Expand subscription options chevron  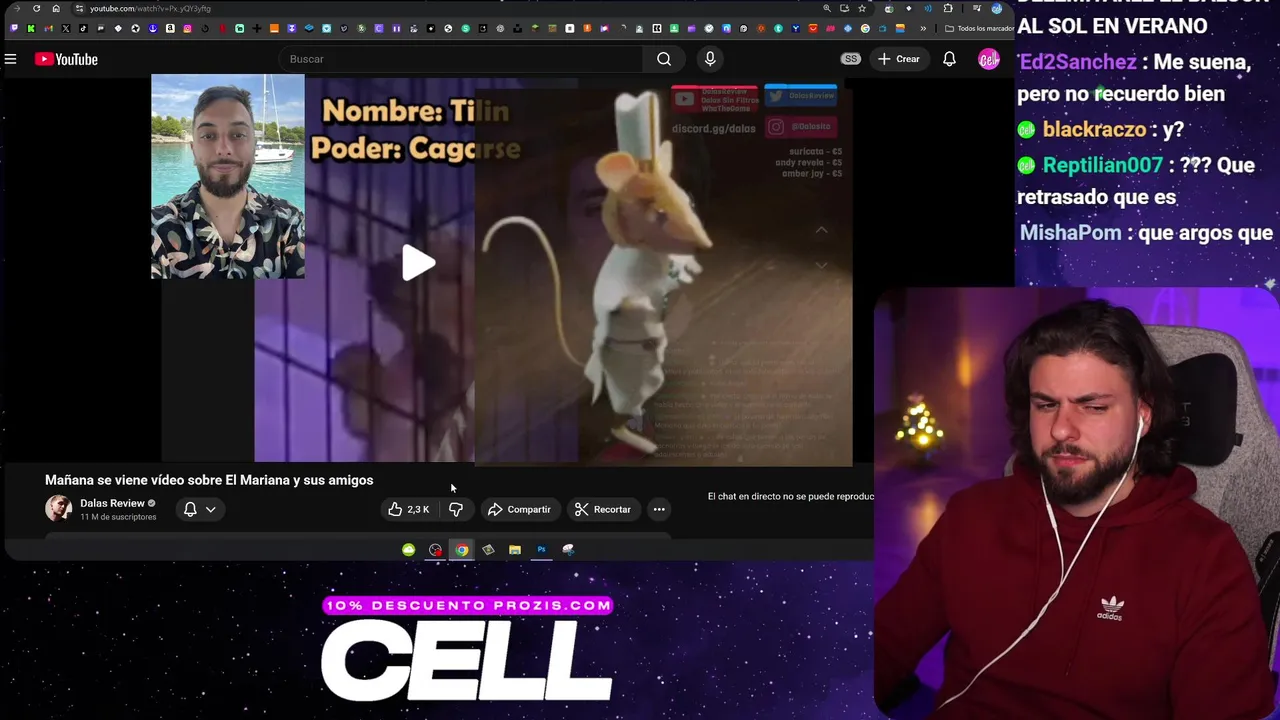(211, 509)
